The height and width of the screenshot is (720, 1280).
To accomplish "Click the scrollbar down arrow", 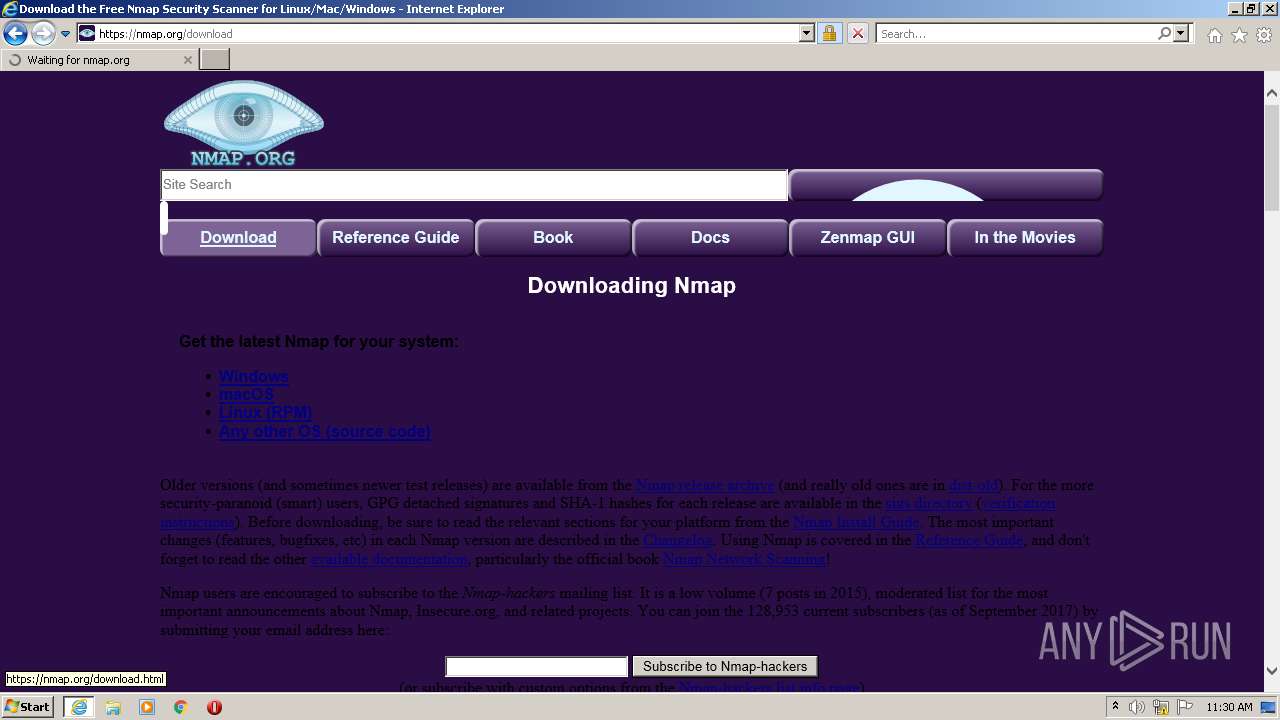I will tap(1272, 671).
